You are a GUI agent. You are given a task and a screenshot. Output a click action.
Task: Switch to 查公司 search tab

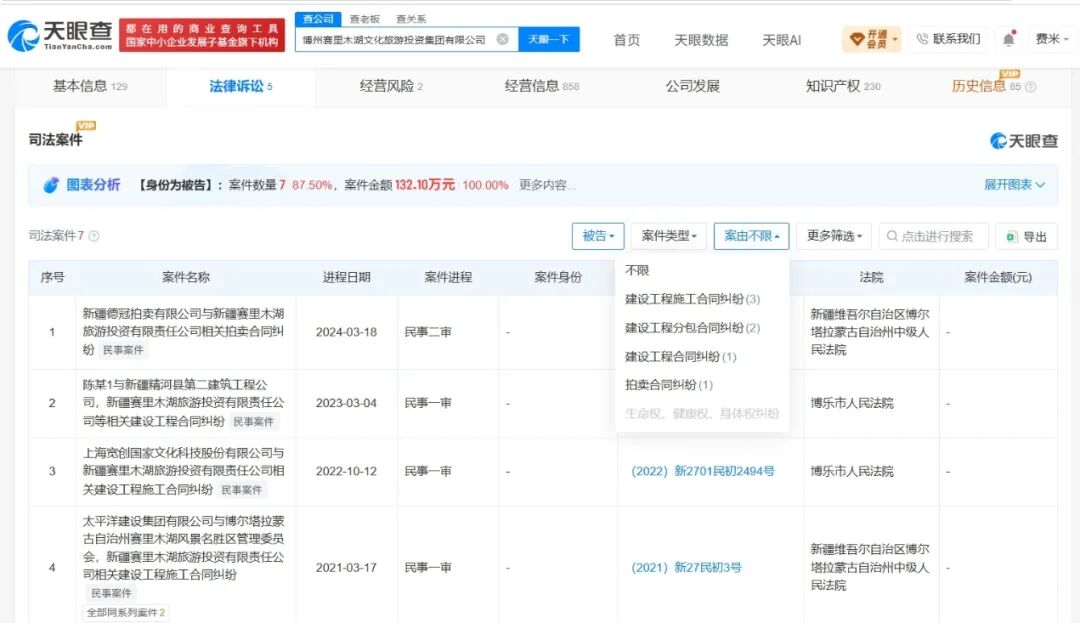(x=318, y=19)
